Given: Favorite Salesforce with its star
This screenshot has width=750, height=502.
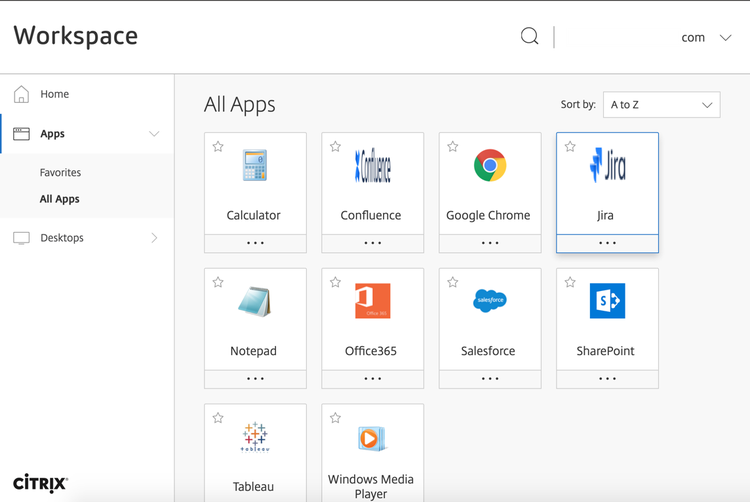Looking at the screenshot, I should click(453, 282).
